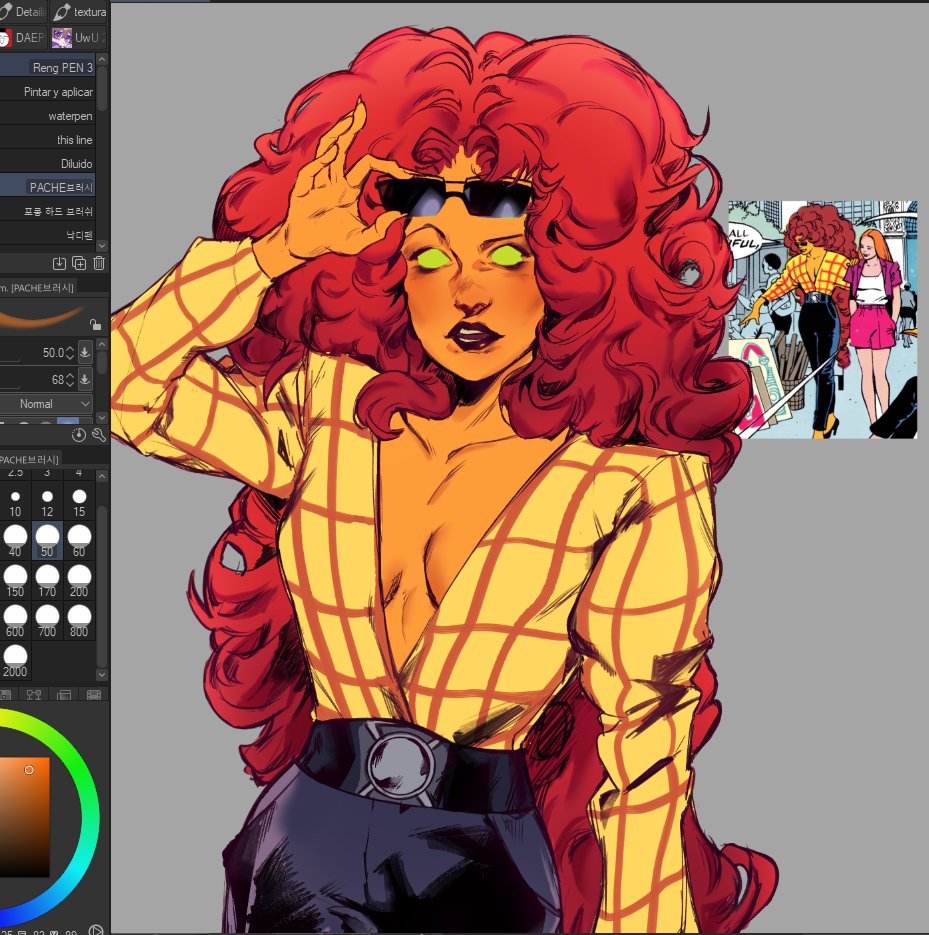Pick brush size preset 170
Image resolution: width=929 pixels, height=935 pixels.
[x=47, y=581]
